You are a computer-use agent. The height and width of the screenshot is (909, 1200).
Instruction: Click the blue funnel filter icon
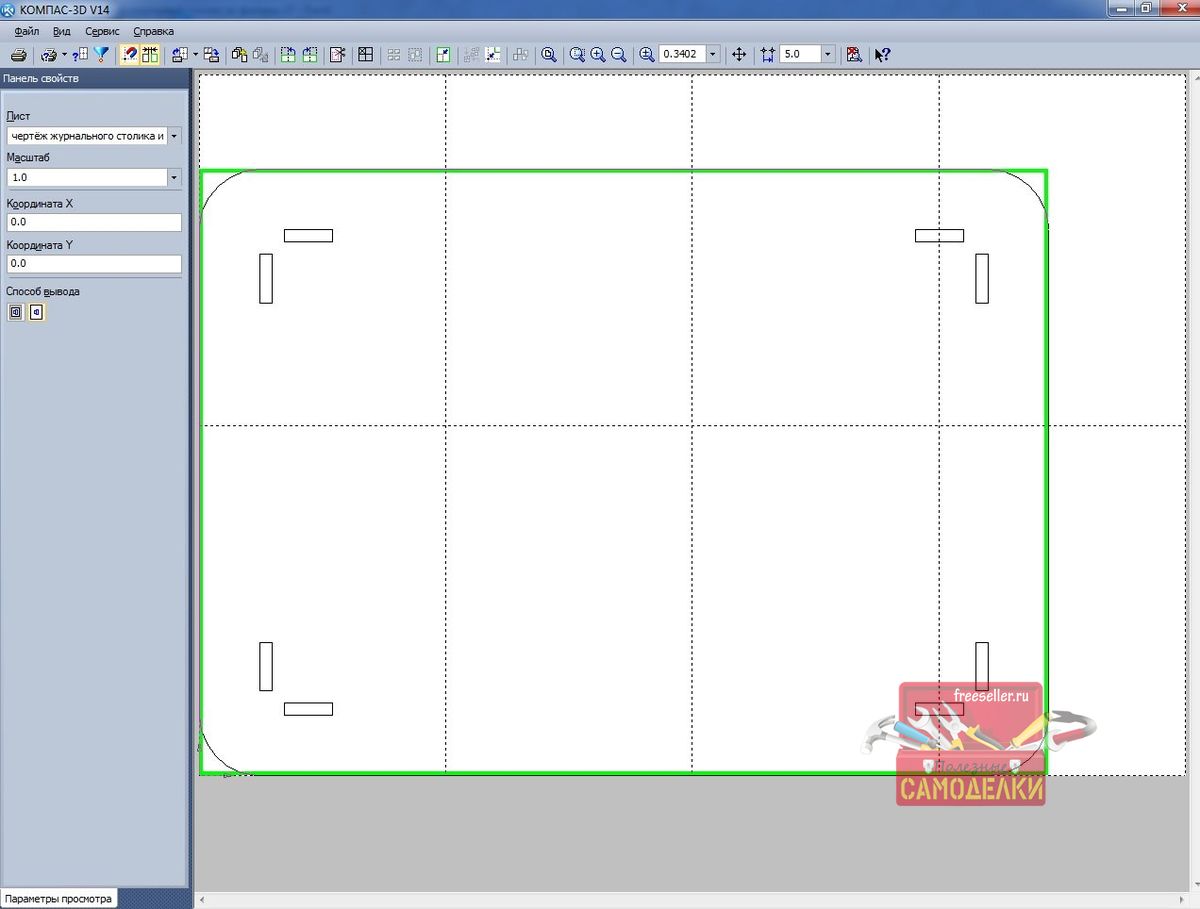pos(101,55)
